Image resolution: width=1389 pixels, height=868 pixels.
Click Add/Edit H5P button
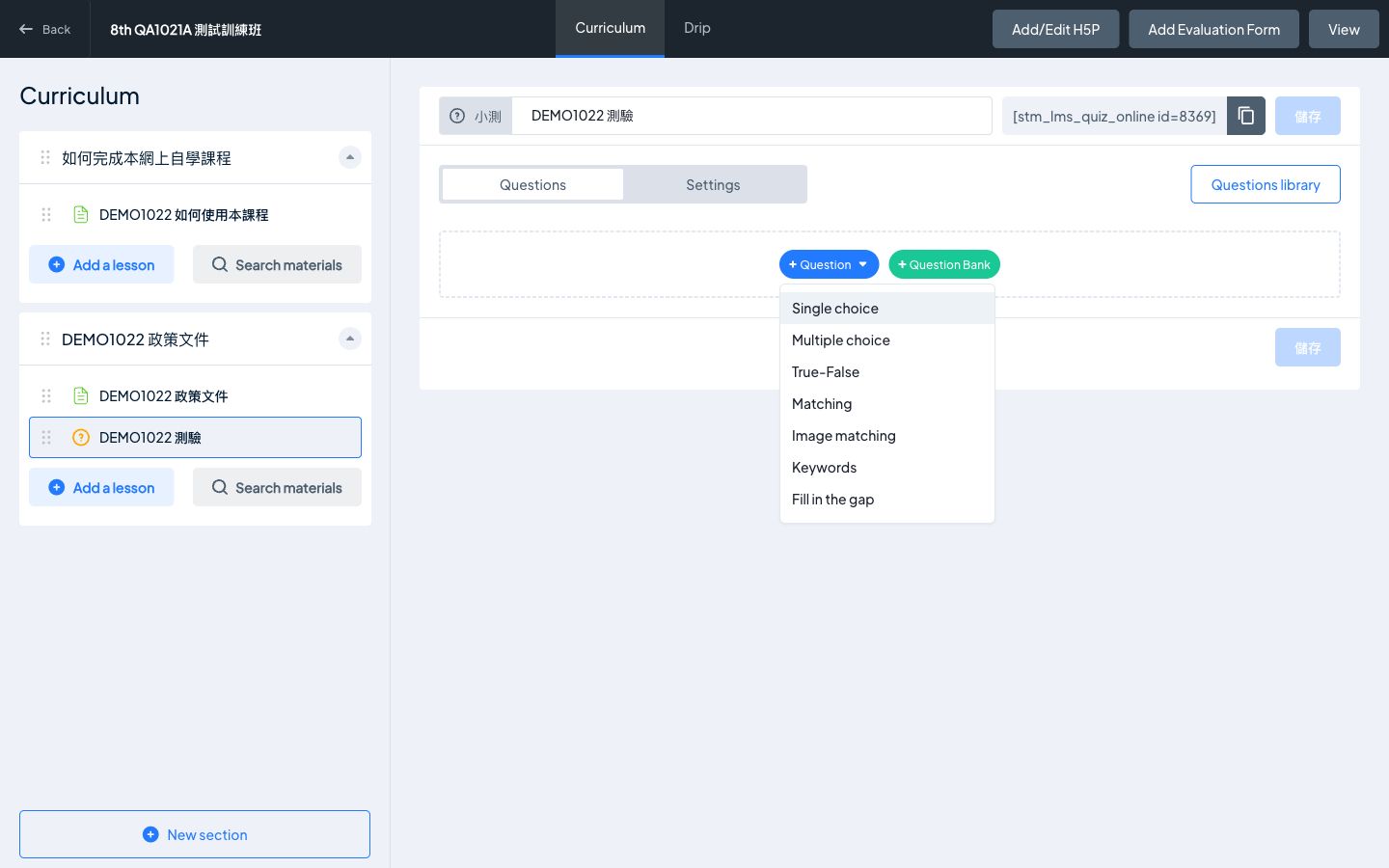1055,29
